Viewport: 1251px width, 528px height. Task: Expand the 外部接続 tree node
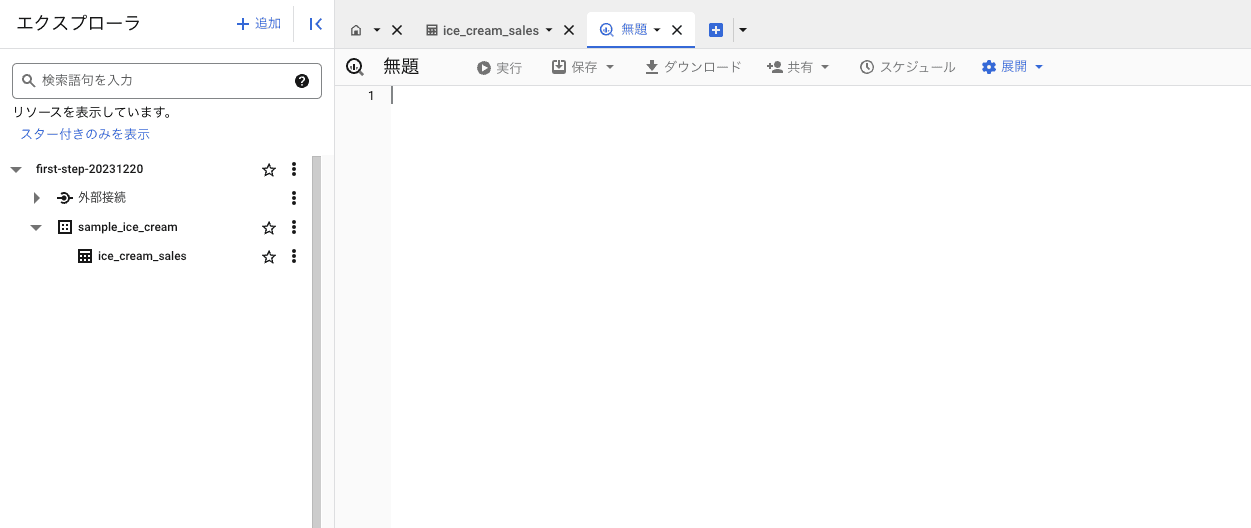37,198
